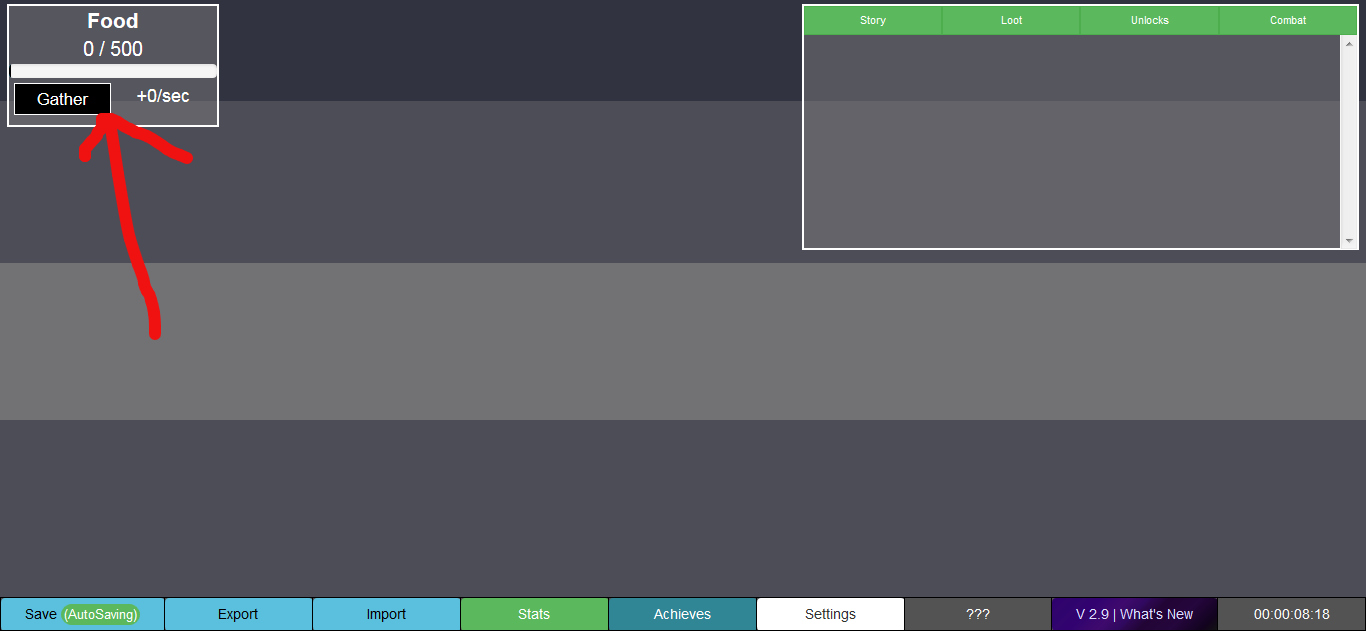Open the Export save dialog
This screenshot has width=1366, height=631.
(x=238, y=614)
